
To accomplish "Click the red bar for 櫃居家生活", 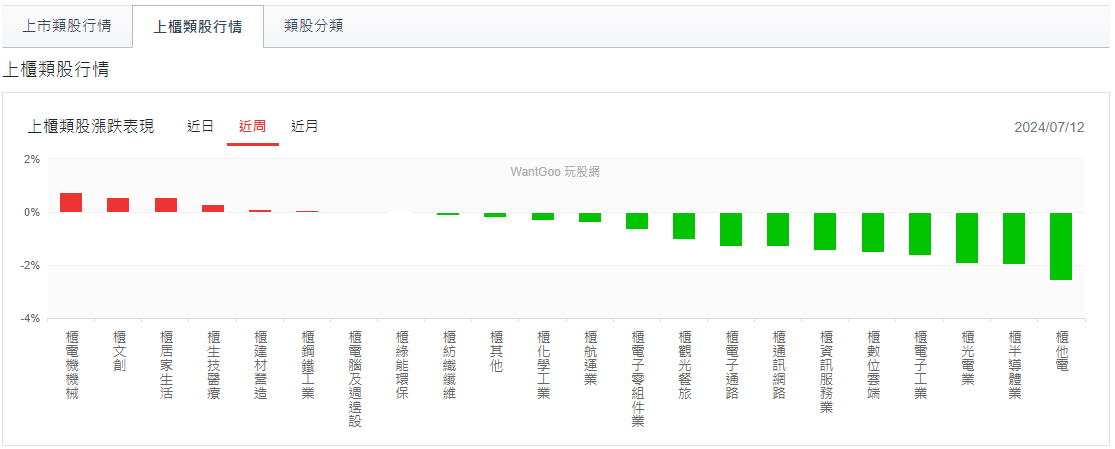I will coord(165,205).
